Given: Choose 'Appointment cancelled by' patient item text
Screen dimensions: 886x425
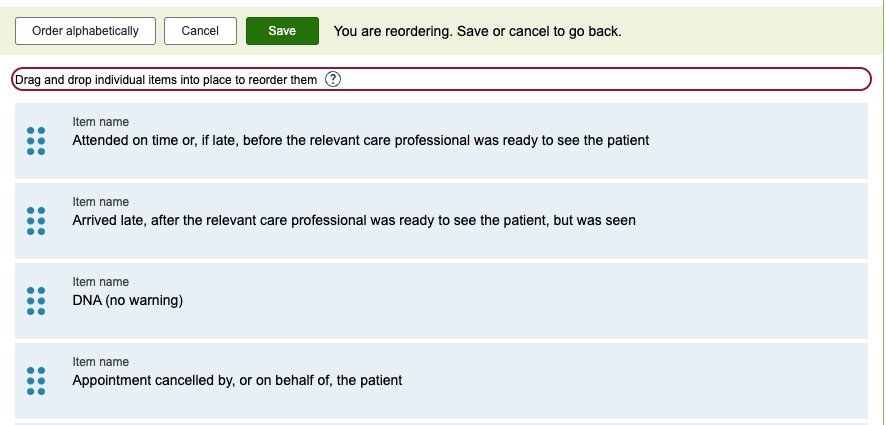Looking at the screenshot, I should click(236, 380).
